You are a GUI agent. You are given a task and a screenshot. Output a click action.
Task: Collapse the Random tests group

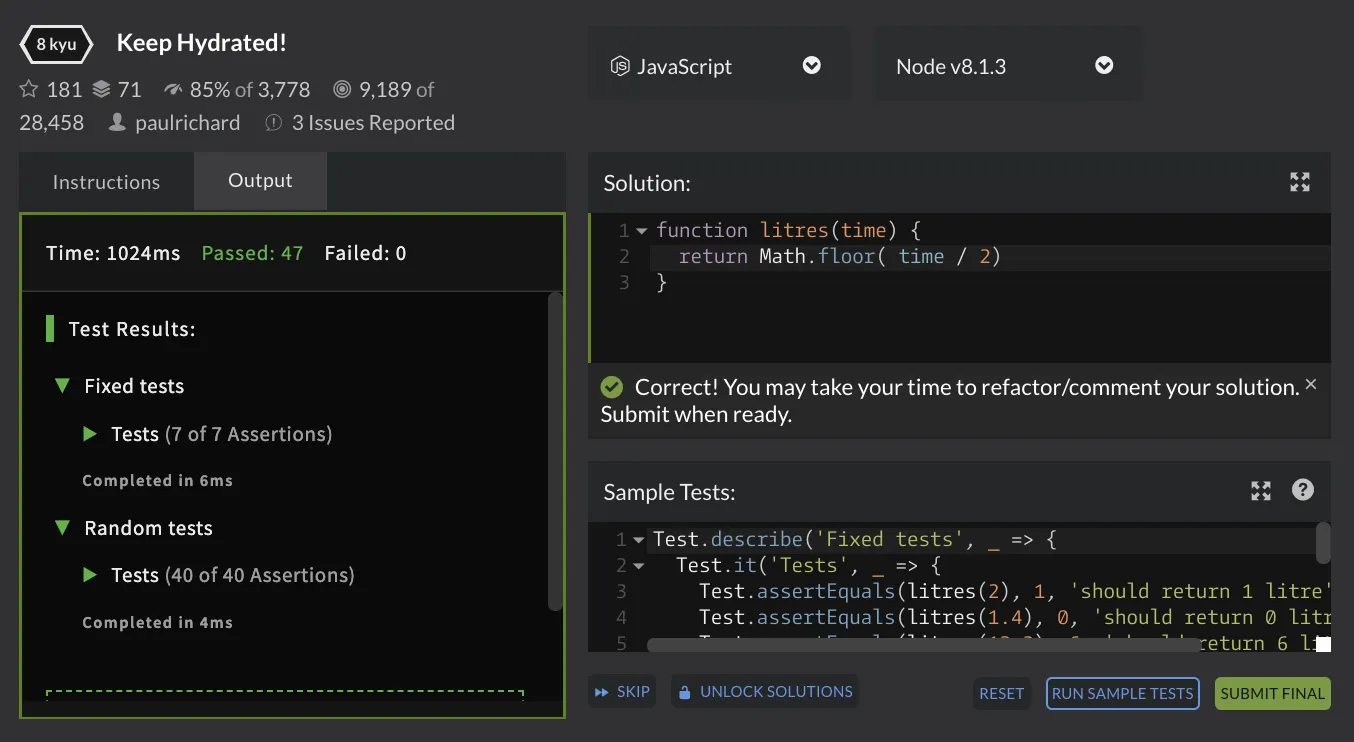point(63,528)
